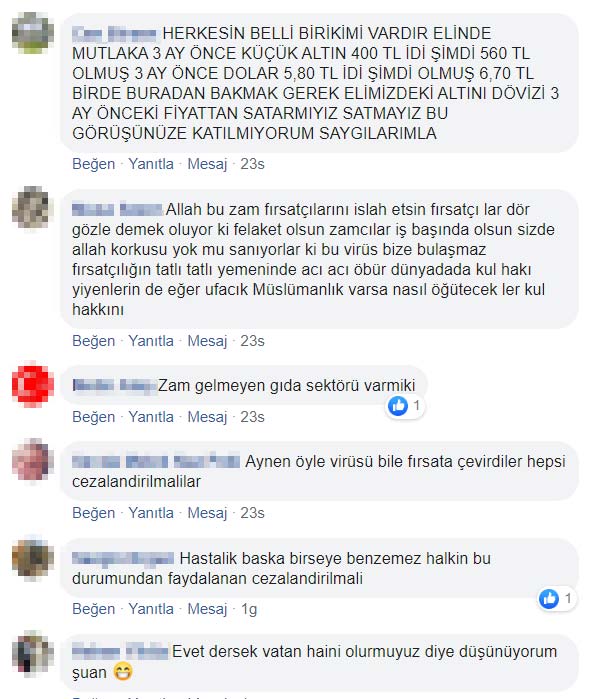Viewport: 592px width, 699px height.
Task: Open avatar of the HERKESİN BELLİ commenter
Action: [33, 33]
